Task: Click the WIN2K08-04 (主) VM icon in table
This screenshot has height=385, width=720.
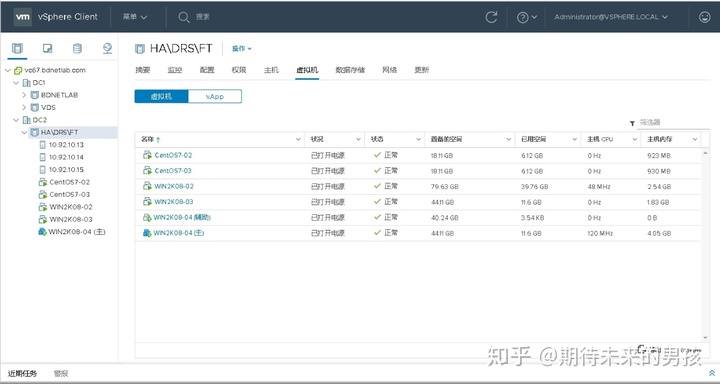Action: pyautogui.click(x=147, y=233)
